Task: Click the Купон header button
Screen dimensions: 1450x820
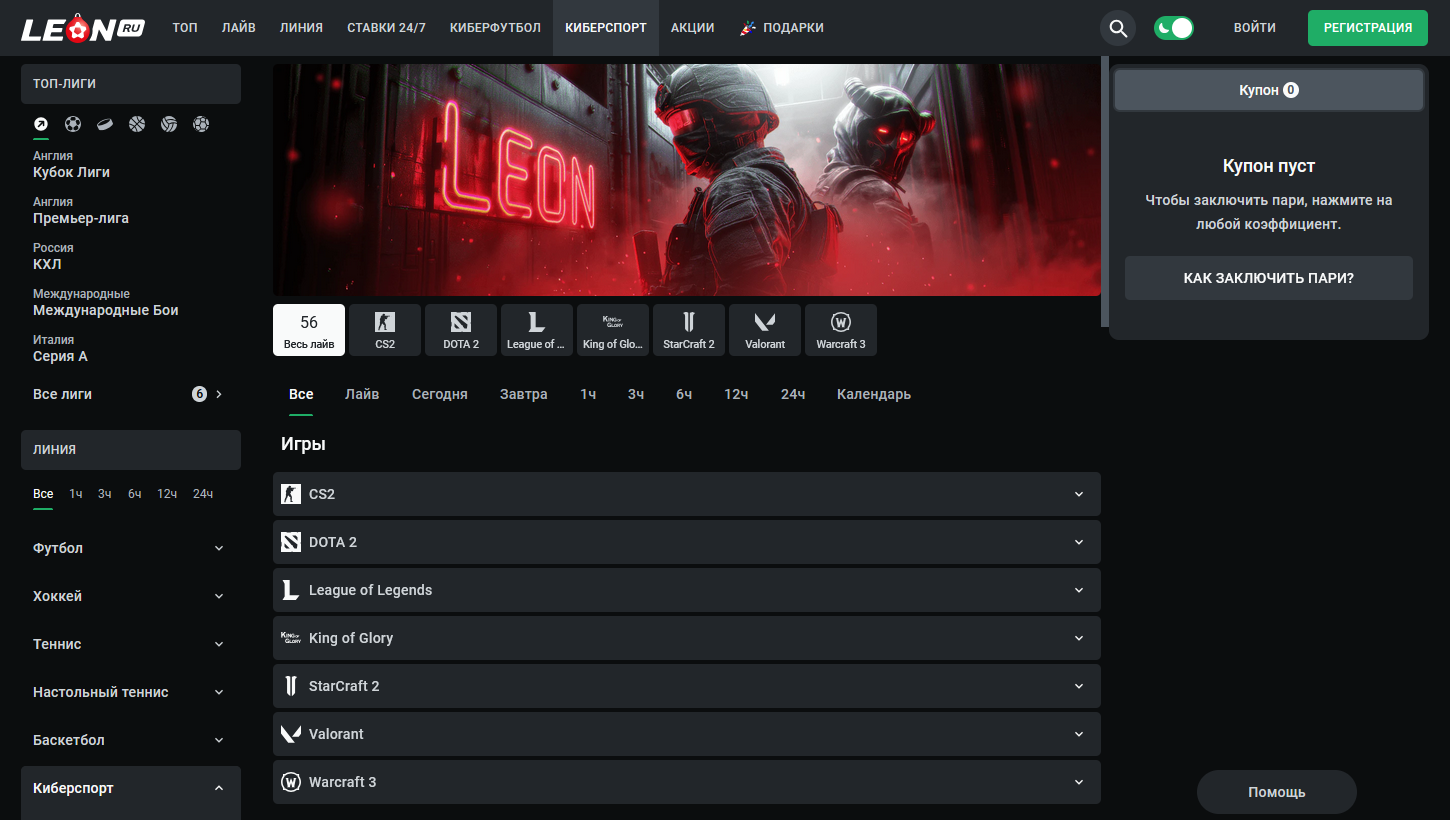Action: pyautogui.click(x=1269, y=90)
